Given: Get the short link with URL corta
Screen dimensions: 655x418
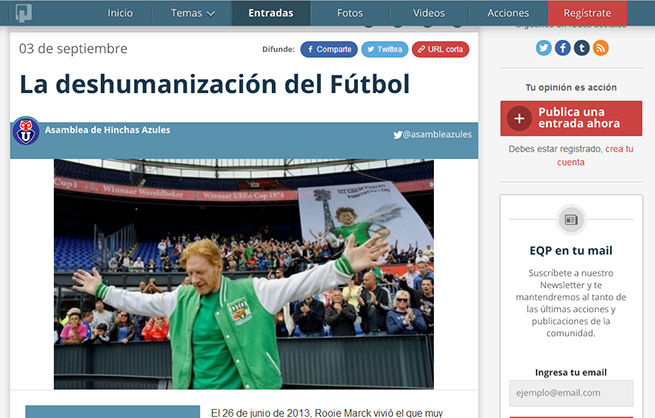Looking at the screenshot, I should coord(440,49).
